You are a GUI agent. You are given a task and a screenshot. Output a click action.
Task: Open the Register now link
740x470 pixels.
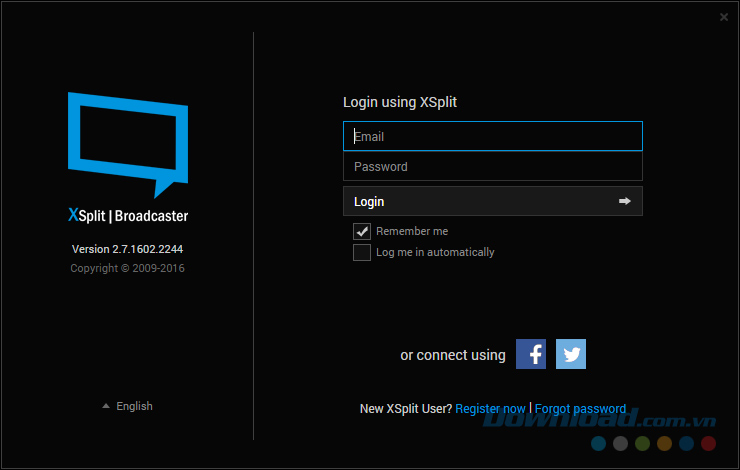click(x=490, y=409)
